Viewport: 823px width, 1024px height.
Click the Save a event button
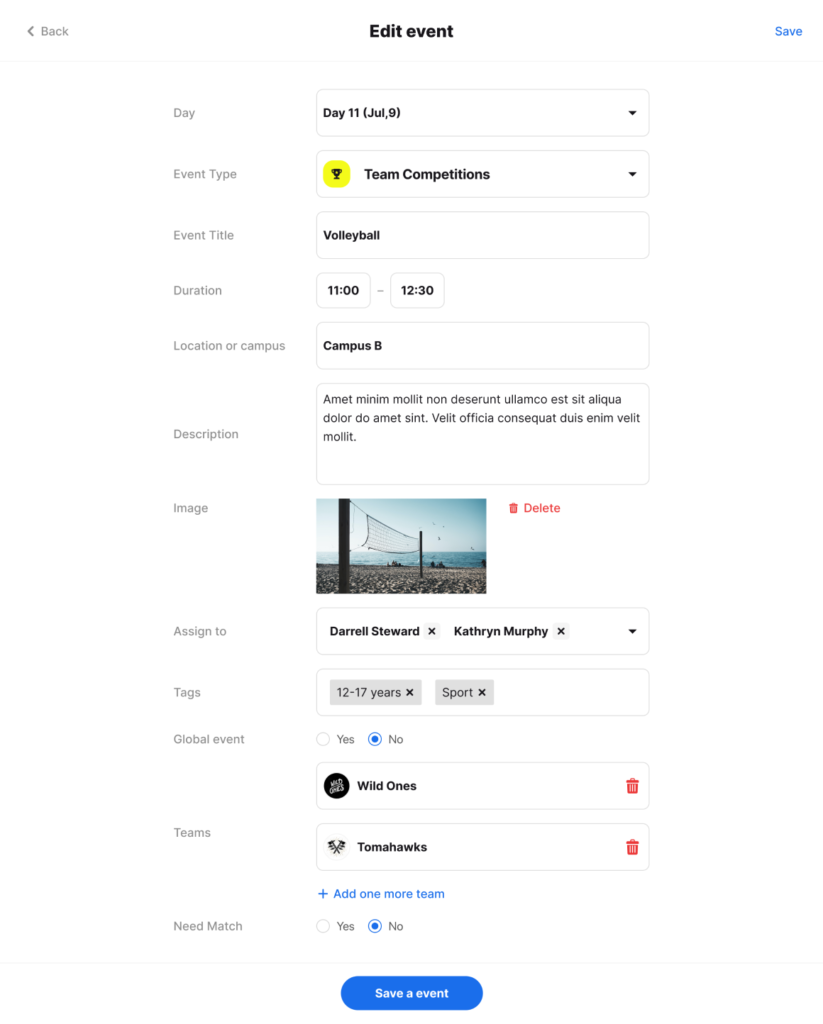412,993
